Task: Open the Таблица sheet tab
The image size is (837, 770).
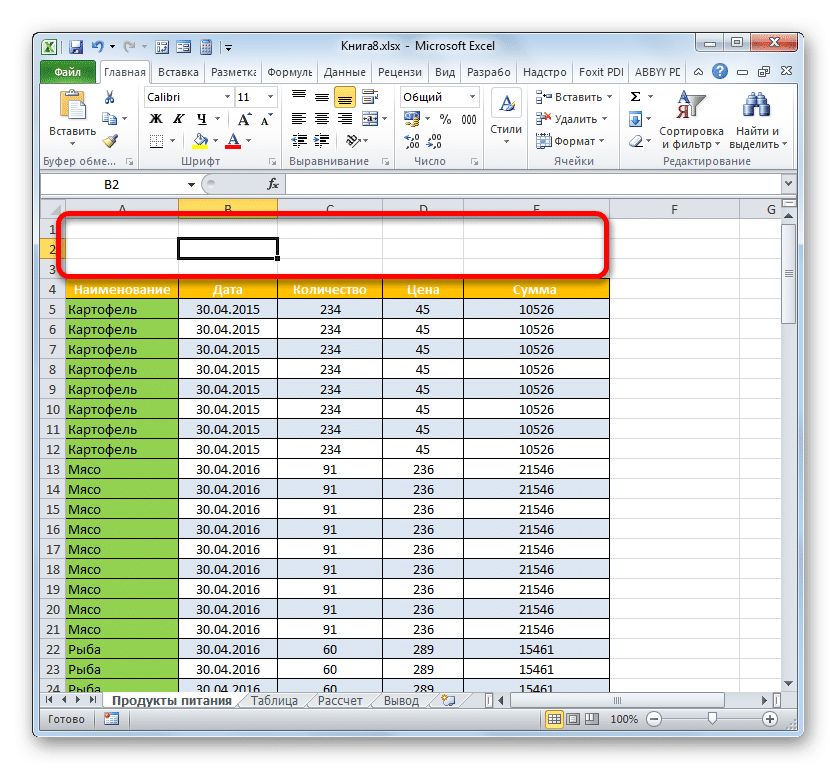Action: pyautogui.click(x=273, y=701)
